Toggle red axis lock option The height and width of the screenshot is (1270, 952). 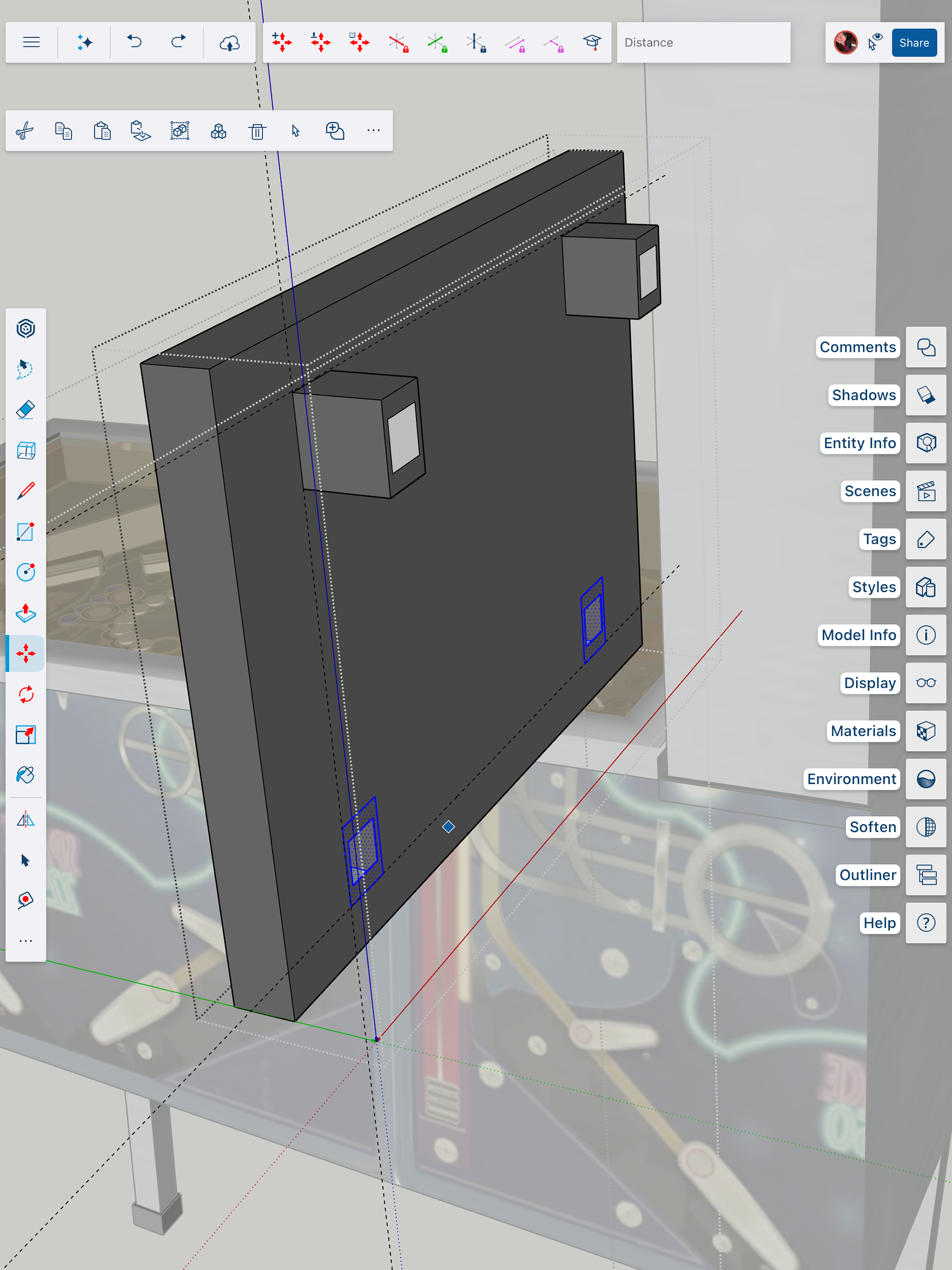coord(398,43)
